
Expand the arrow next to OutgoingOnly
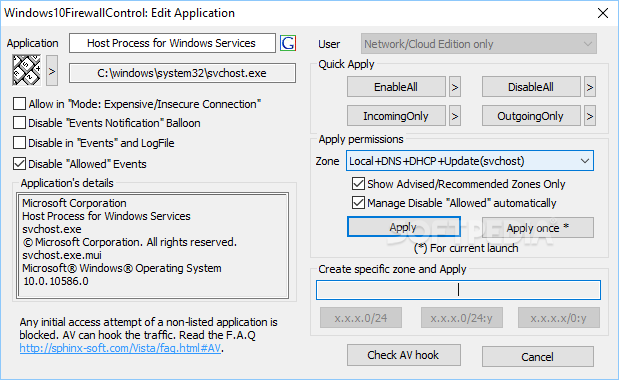[x=590, y=116]
